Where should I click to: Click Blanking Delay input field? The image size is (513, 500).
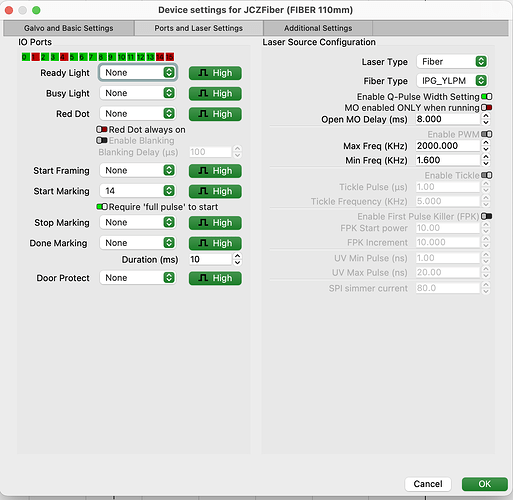point(210,152)
